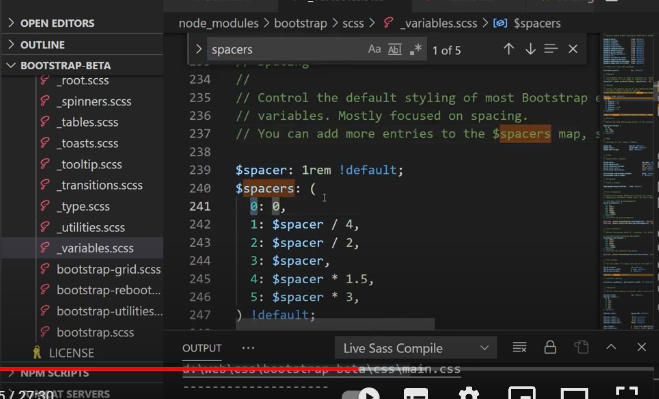This screenshot has height=399, width=659.
Task: Click $spacer: 1rem declaration line
Action: point(319,170)
